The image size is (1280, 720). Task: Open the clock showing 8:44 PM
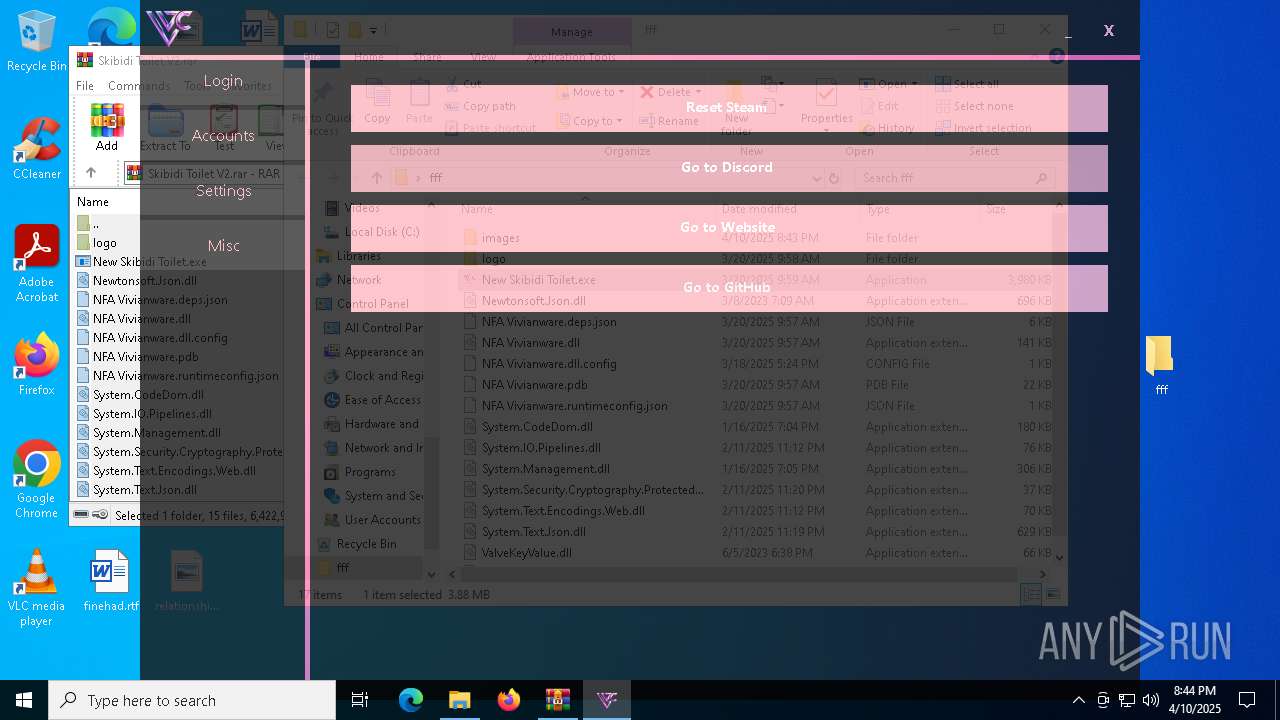(1196, 700)
